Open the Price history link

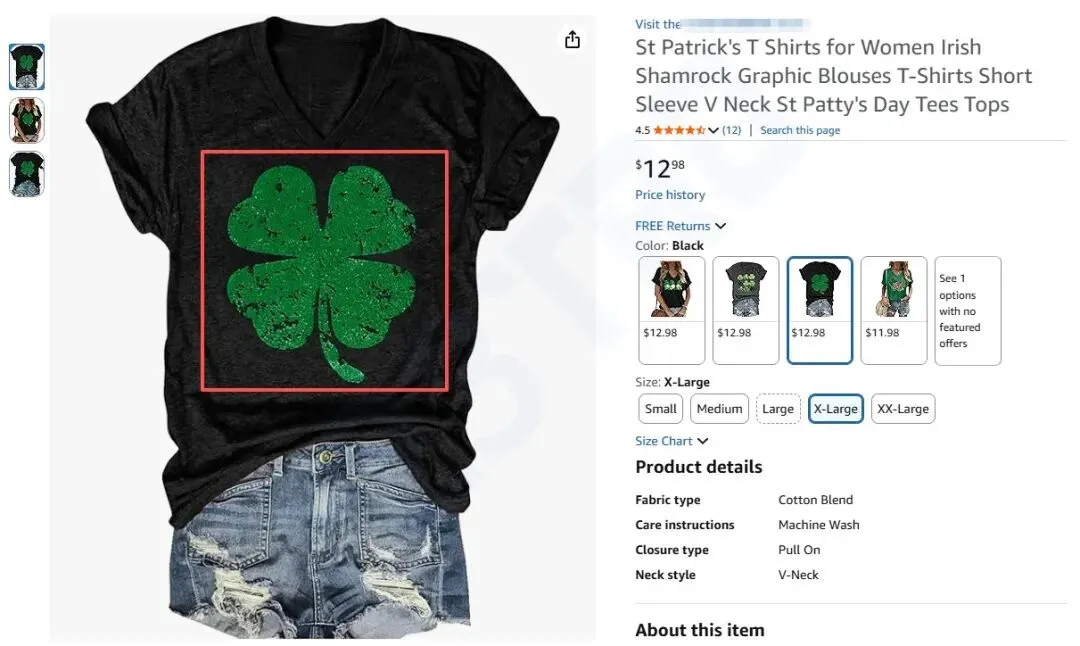tap(670, 195)
